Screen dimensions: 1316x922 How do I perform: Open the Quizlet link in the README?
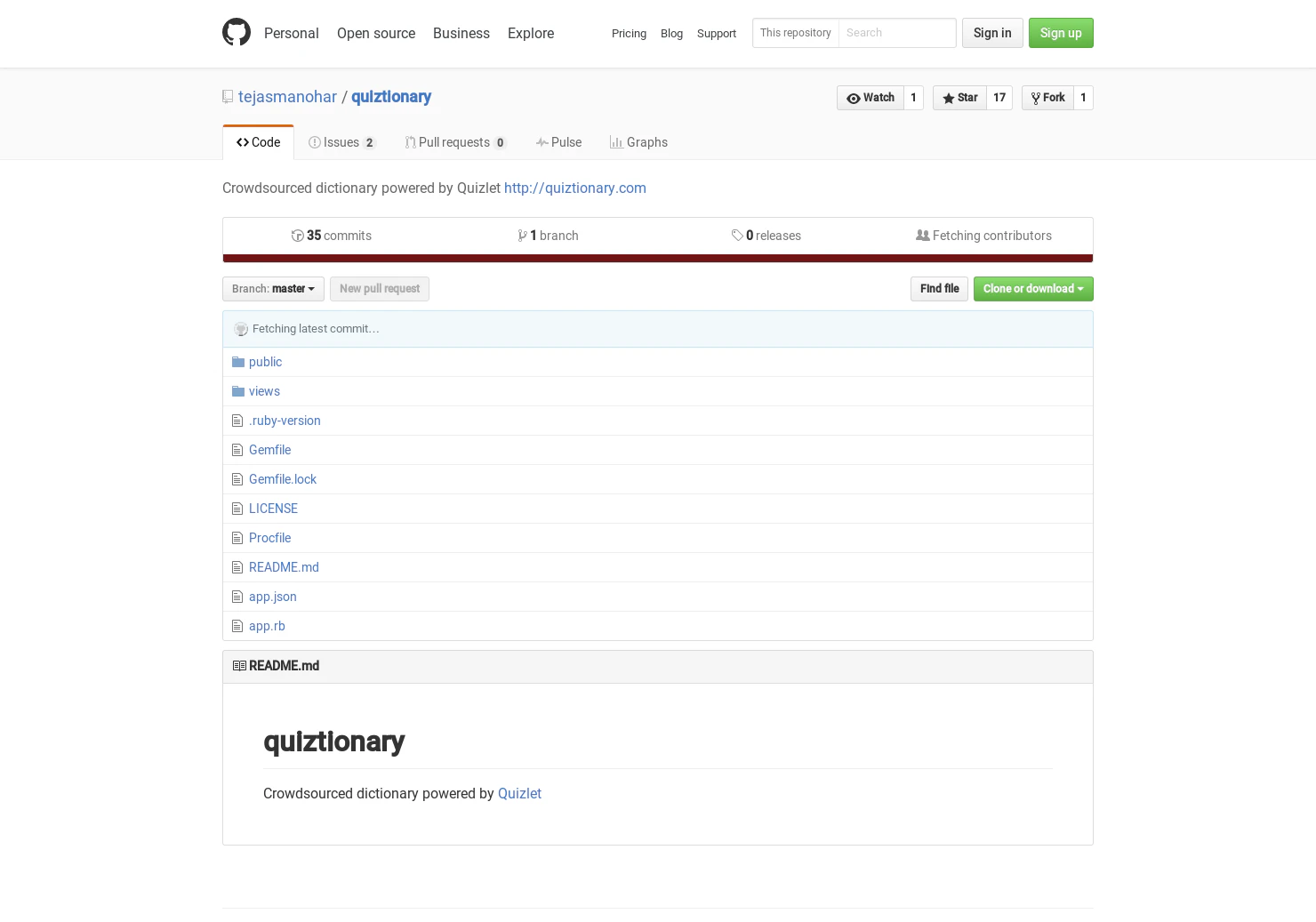[x=519, y=793]
